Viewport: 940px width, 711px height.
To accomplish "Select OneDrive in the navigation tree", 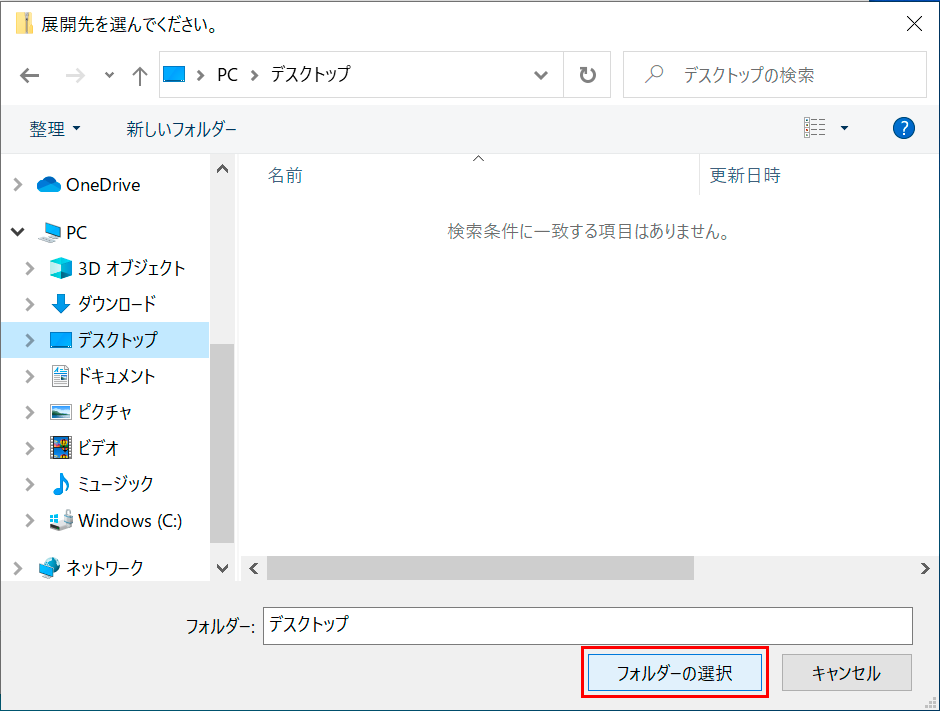I will coord(103,185).
